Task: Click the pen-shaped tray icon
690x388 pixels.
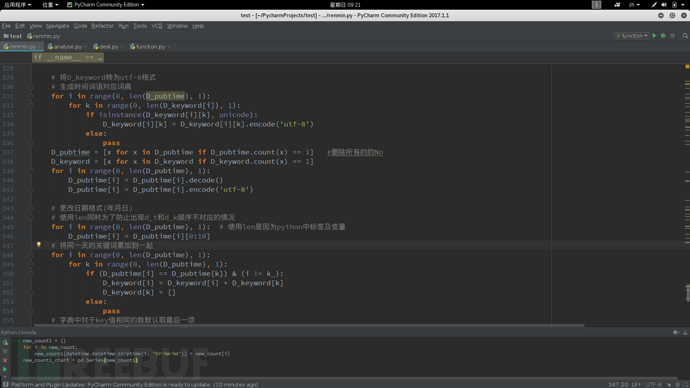Action: 654,4
